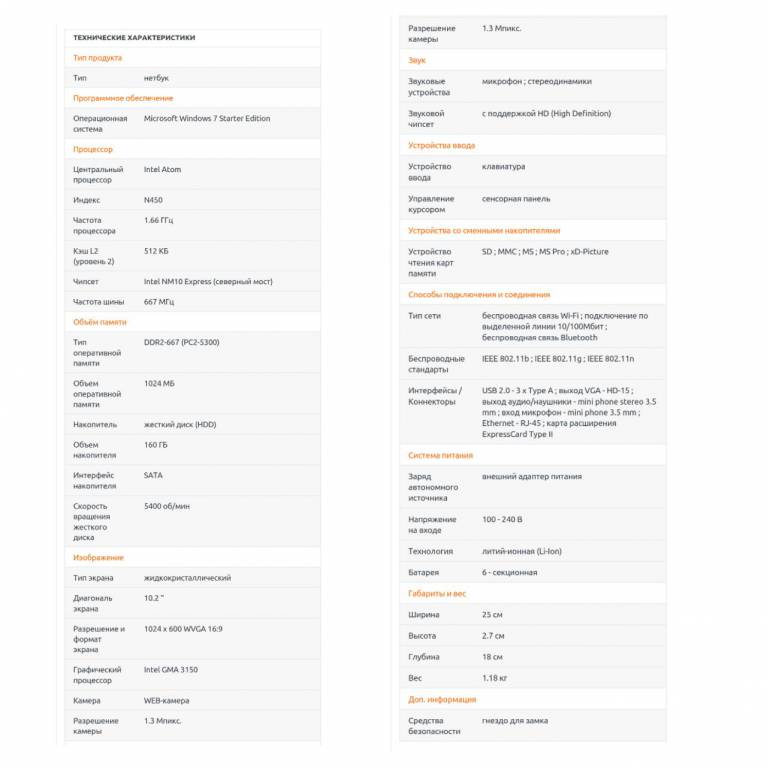Viewport: 767px width, 767px height.
Task: Click the 'Процессор' section header
Action: click(x=93, y=149)
